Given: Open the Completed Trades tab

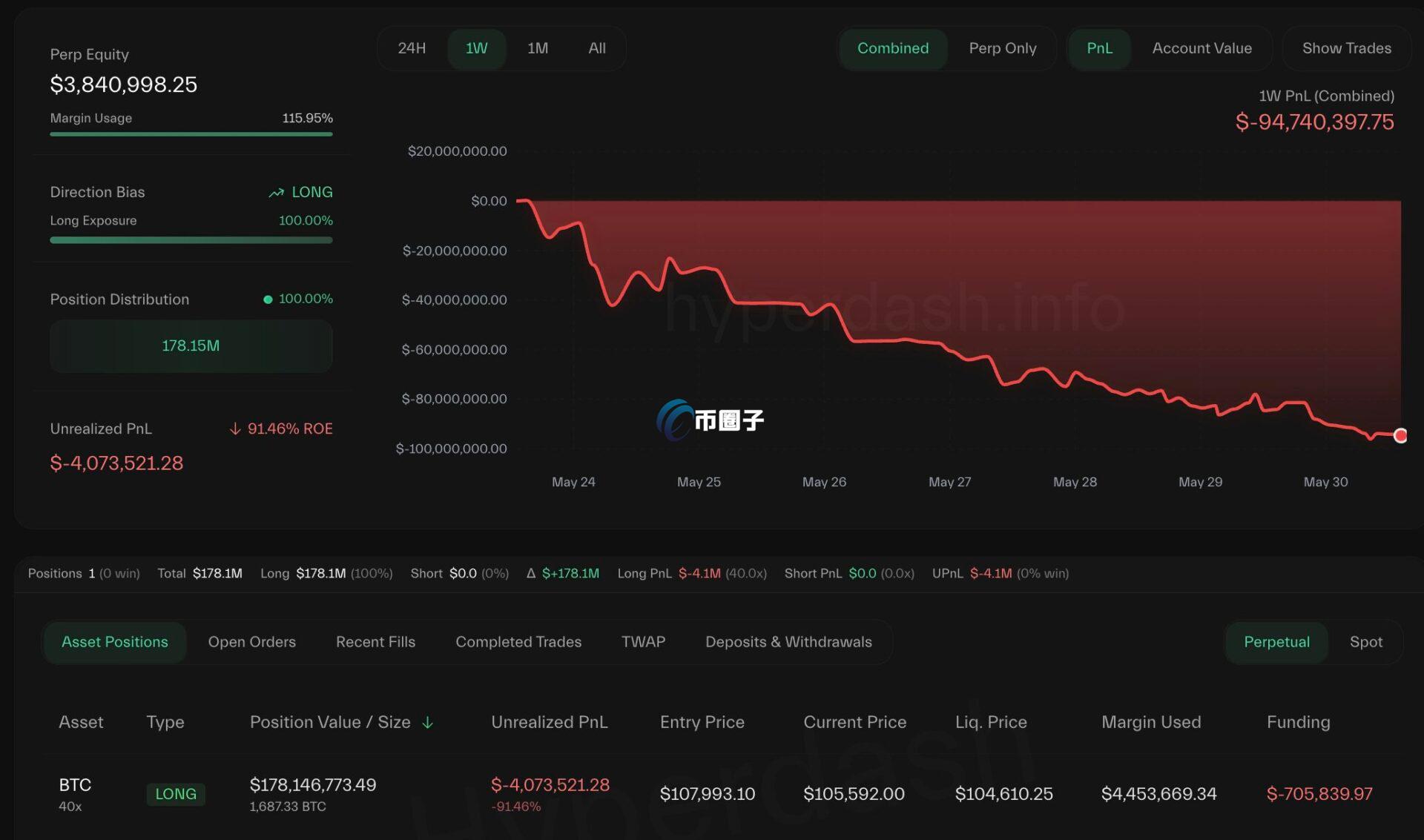Looking at the screenshot, I should coord(518,642).
